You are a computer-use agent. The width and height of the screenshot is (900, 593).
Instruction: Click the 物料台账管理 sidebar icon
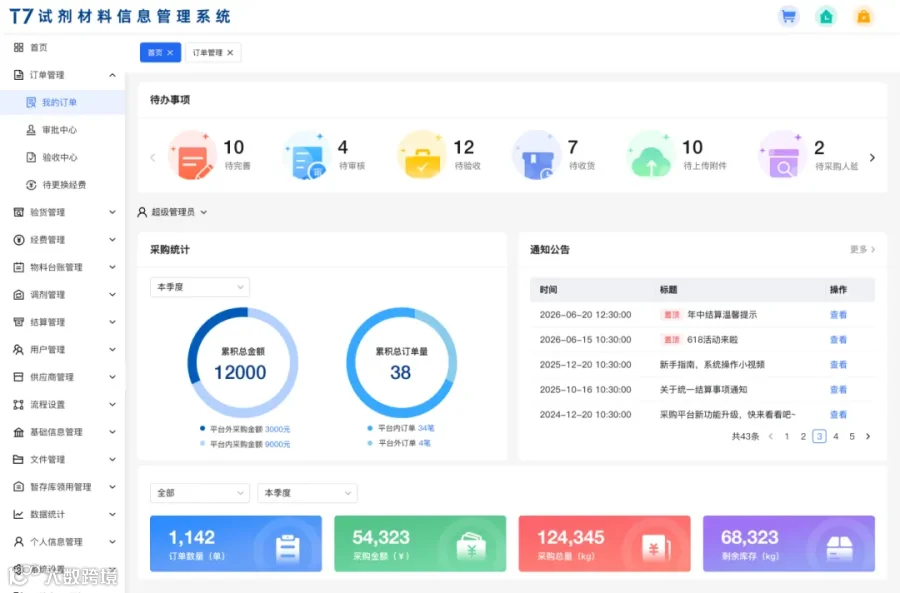click(x=18, y=268)
